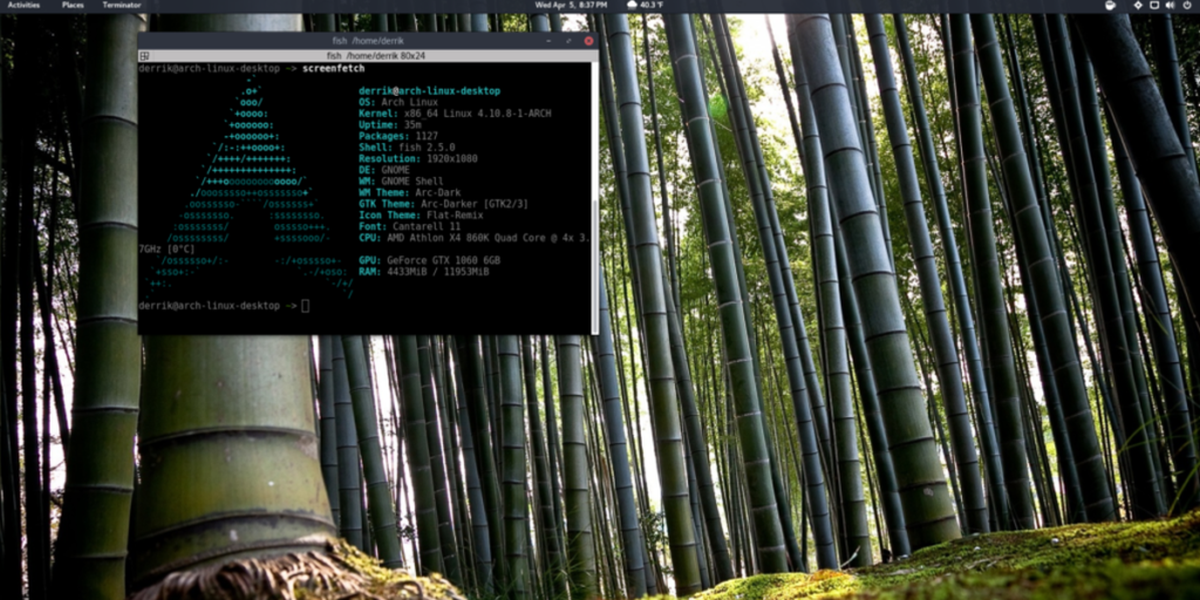
Task: Click the diamond-shaped tray icon
Action: tap(1137, 6)
